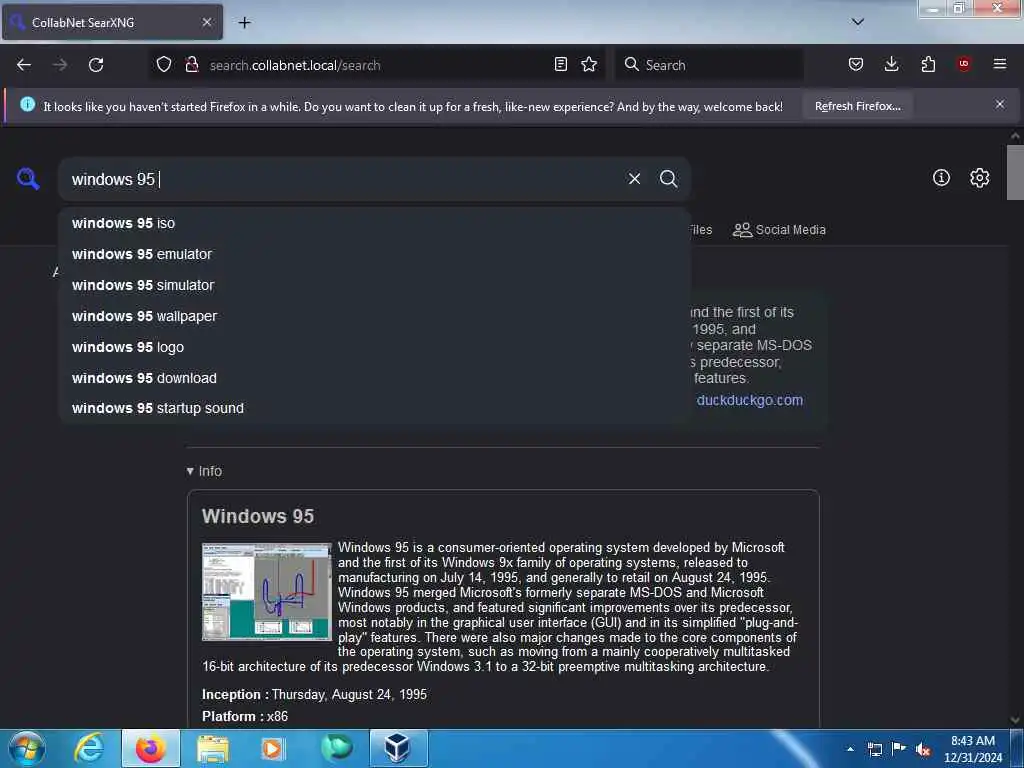
Task: Click the network tray icon
Action: coord(874,750)
